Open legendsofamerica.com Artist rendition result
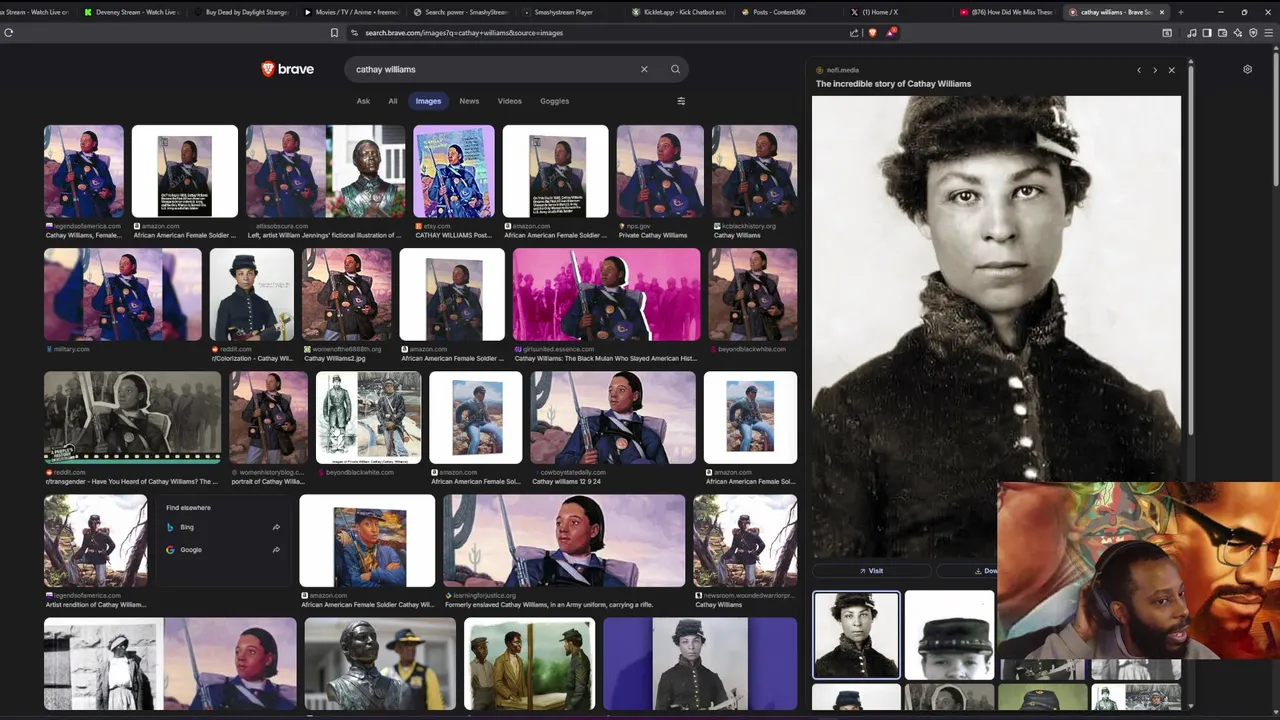Viewport: 1280px width, 720px height. point(96,541)
